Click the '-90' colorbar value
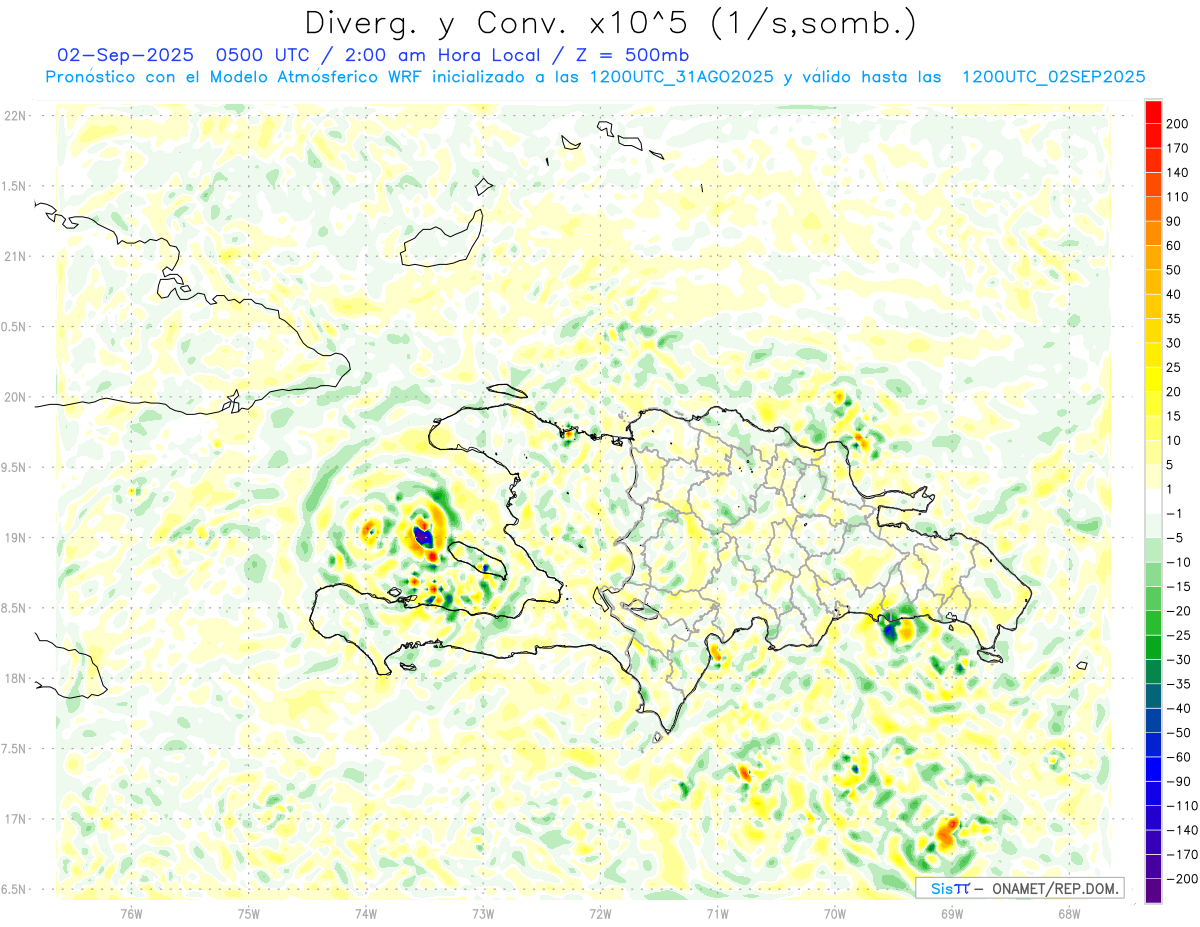Viewport: 1200px width, 927px height. point(1180,782)
